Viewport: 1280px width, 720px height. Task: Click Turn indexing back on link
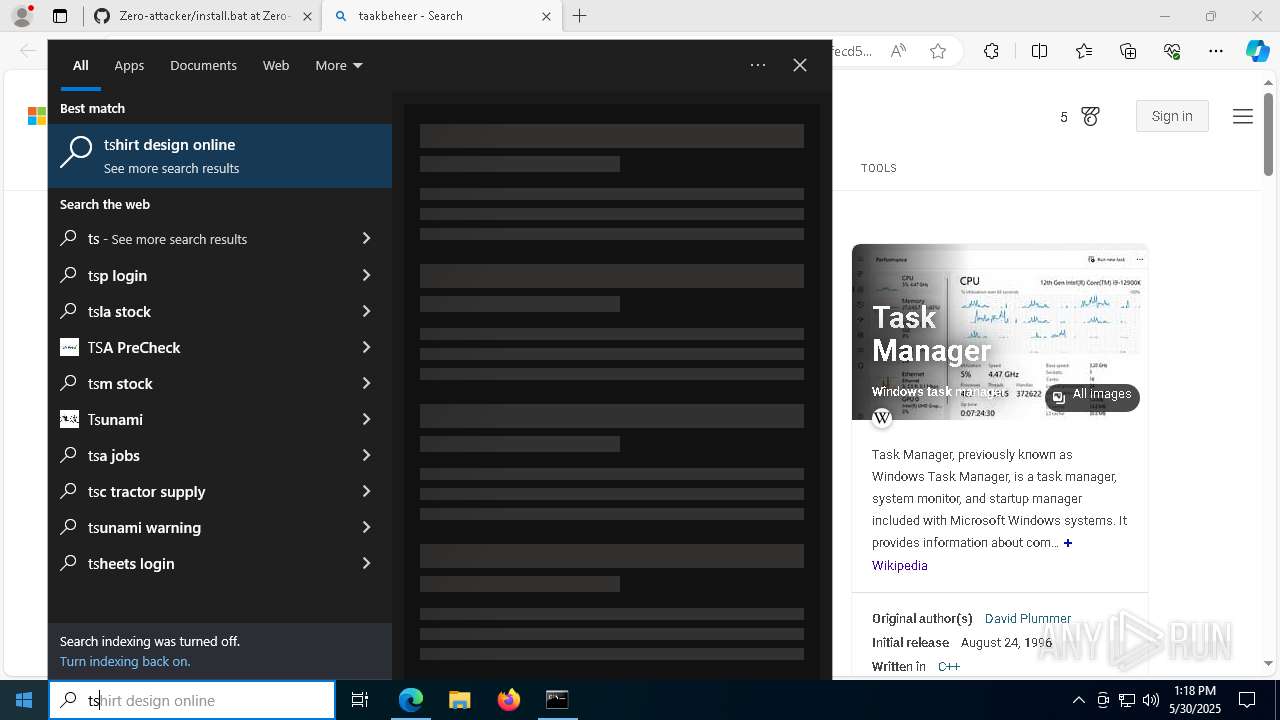tap(125, 661)
